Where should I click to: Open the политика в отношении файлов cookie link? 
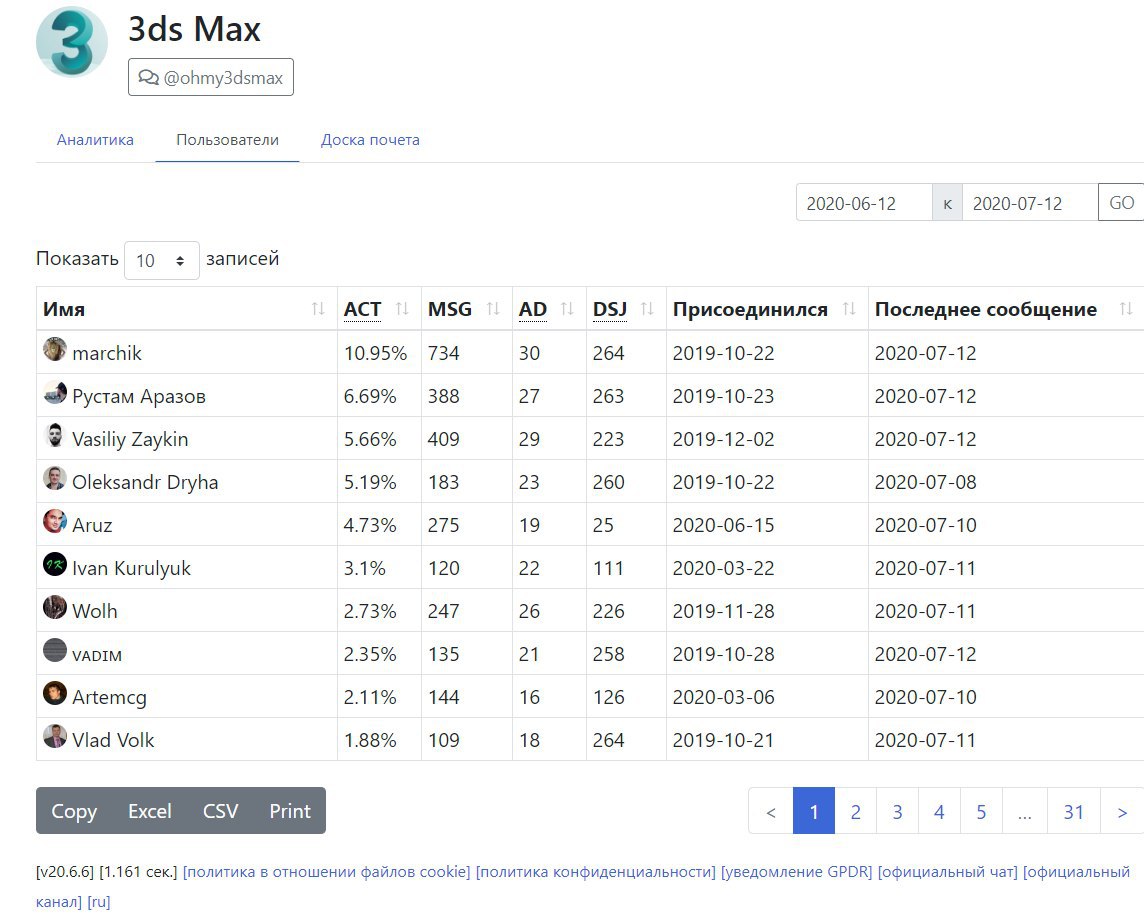[x=326, y=871]
